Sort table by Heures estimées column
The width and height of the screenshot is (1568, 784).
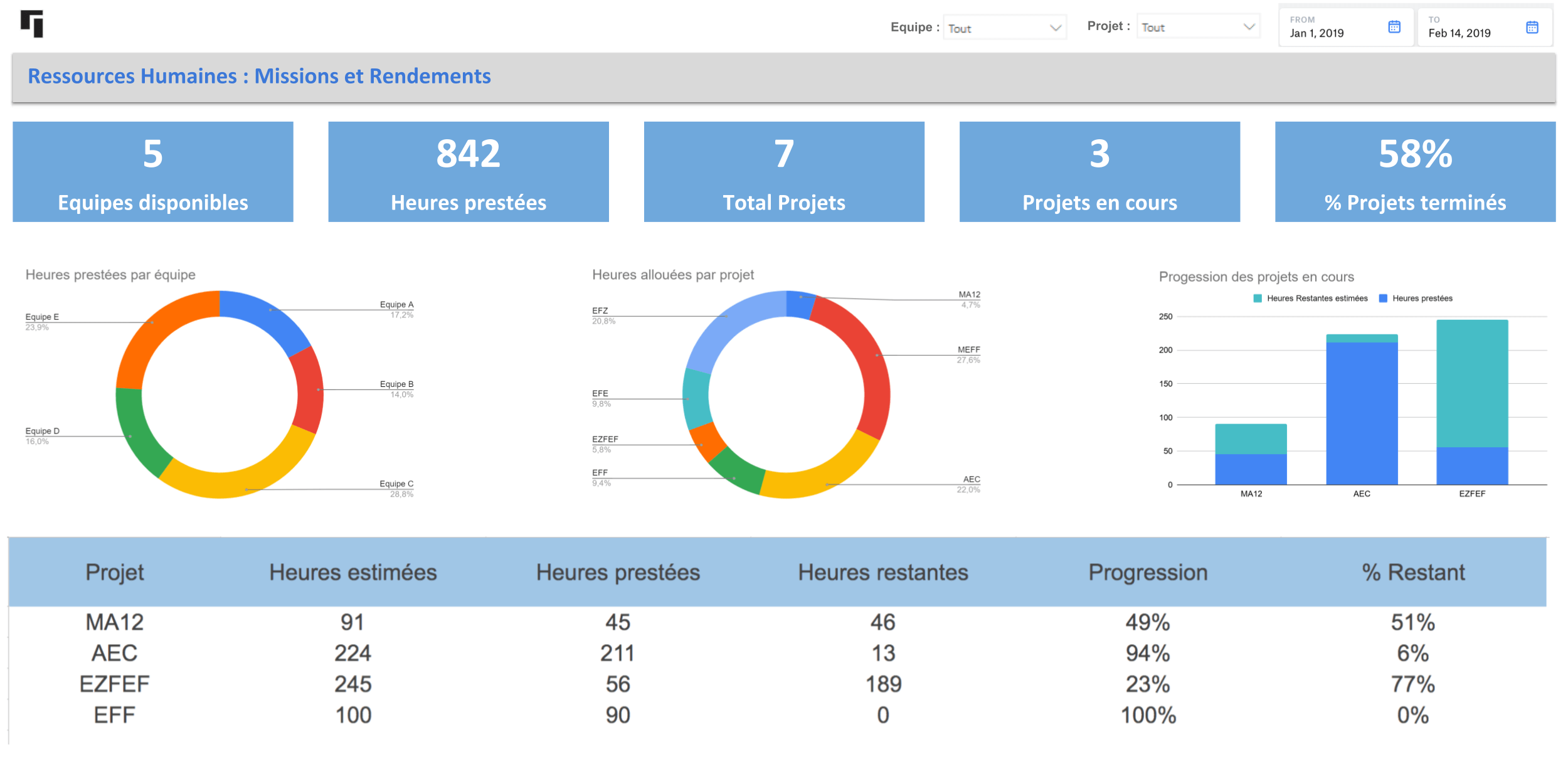point(352,573)
